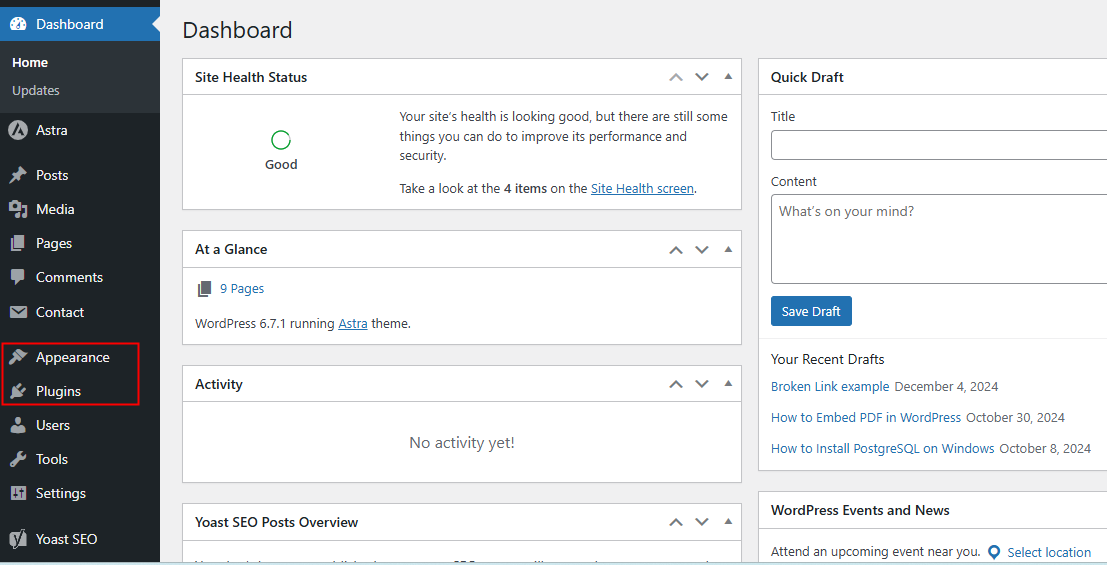Collapse the Yoast SEO Posts Overview panel

tap(728, 521)
